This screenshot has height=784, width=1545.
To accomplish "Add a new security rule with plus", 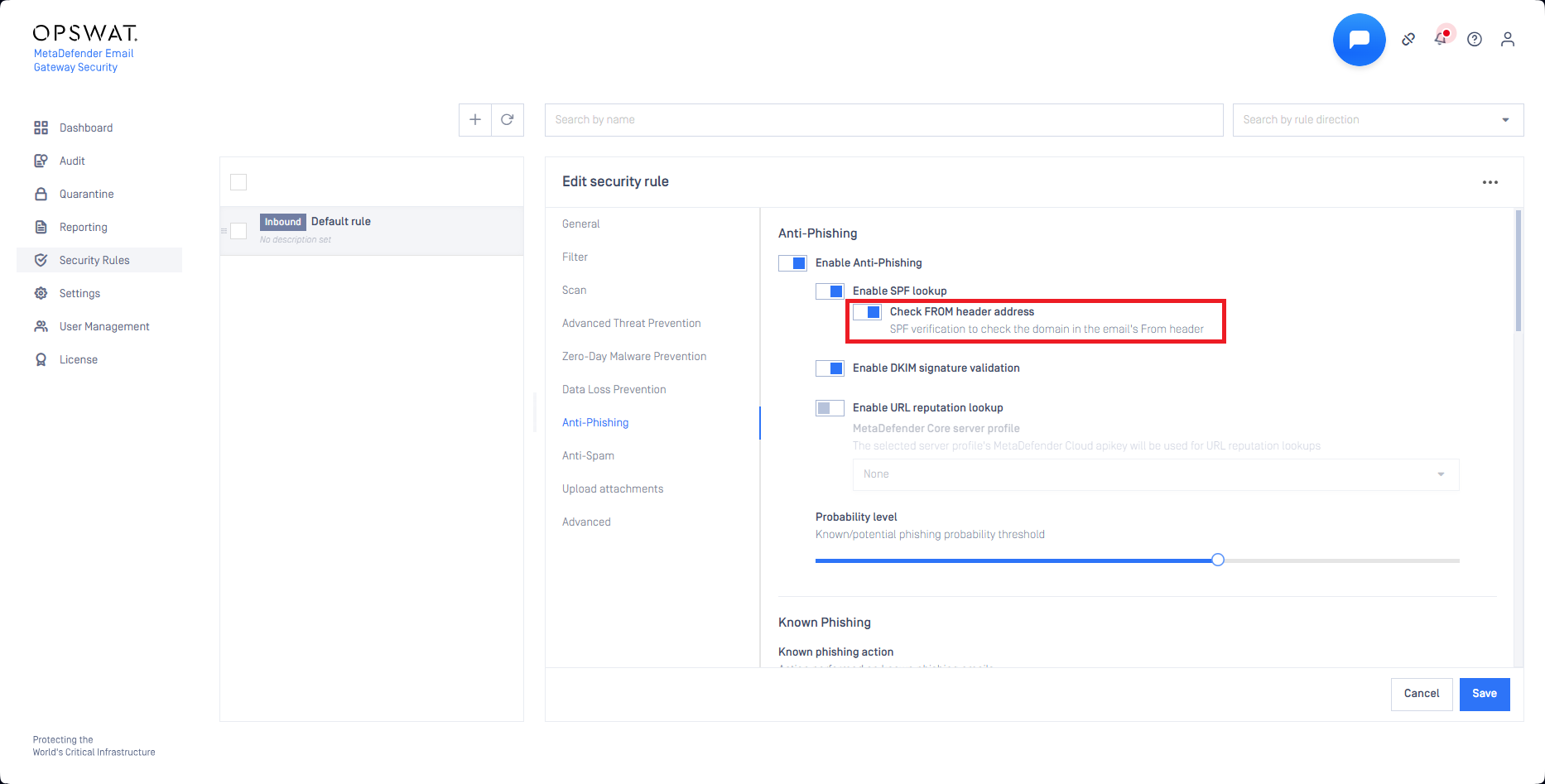I will pos(475,120).
